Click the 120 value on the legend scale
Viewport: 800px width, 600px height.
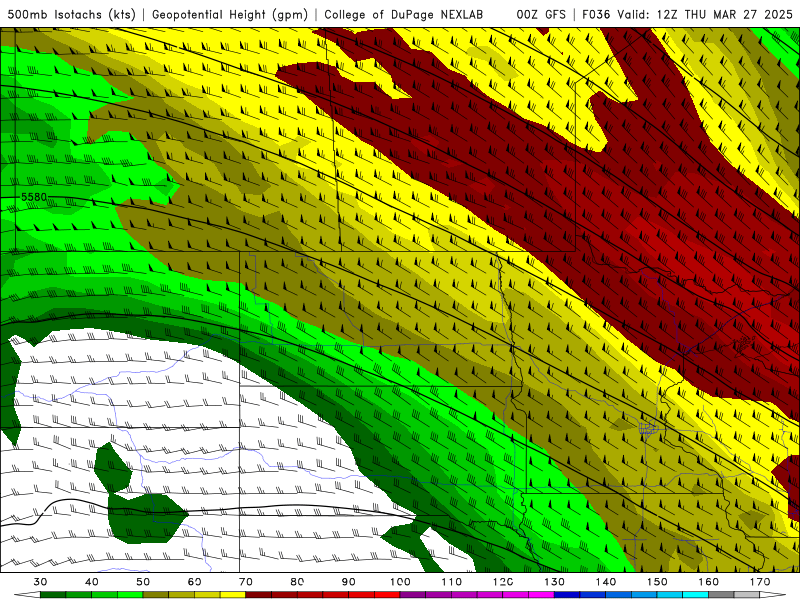pos(503,582)
